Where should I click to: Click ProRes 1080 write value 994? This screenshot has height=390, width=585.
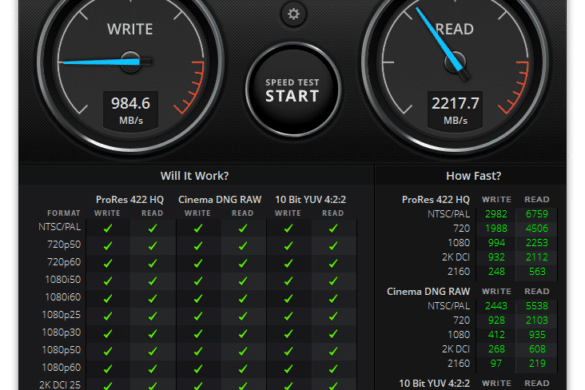[497, 243]
